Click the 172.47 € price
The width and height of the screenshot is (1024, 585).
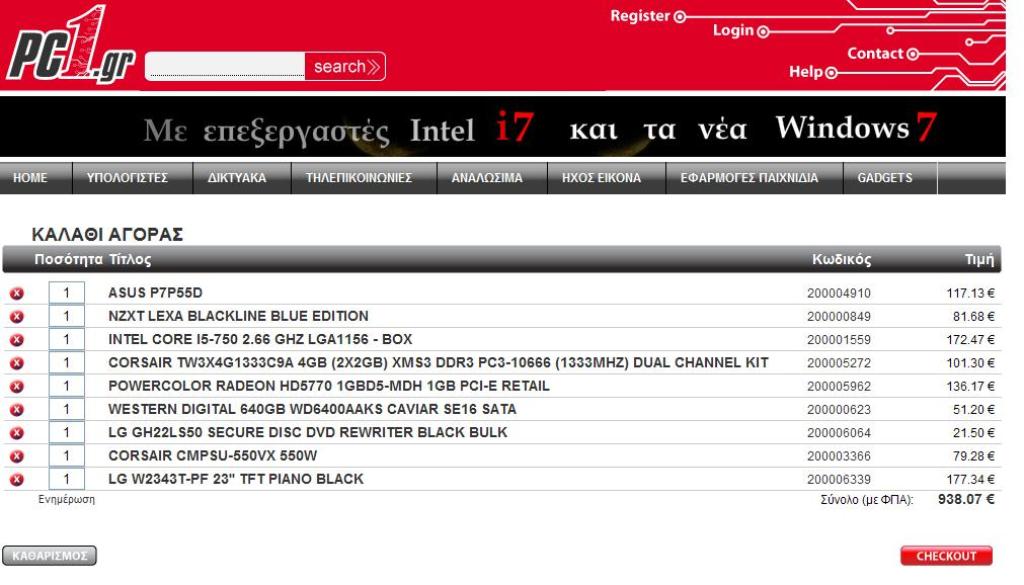970,340
